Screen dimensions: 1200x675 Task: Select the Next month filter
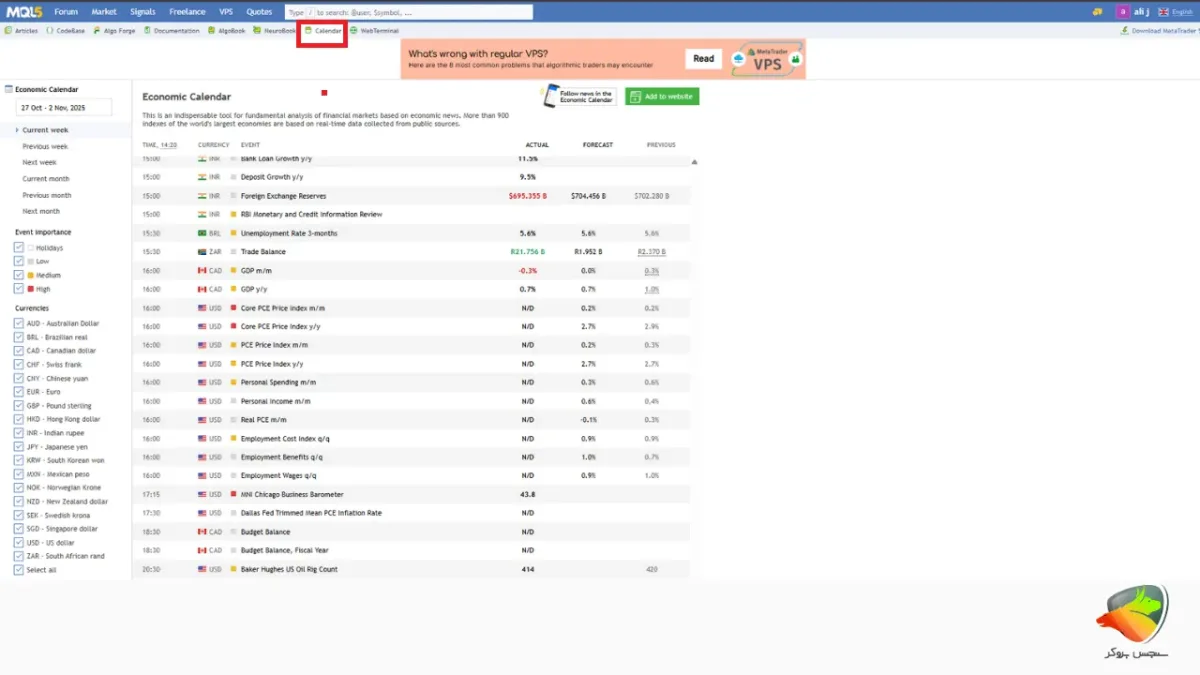41,211
